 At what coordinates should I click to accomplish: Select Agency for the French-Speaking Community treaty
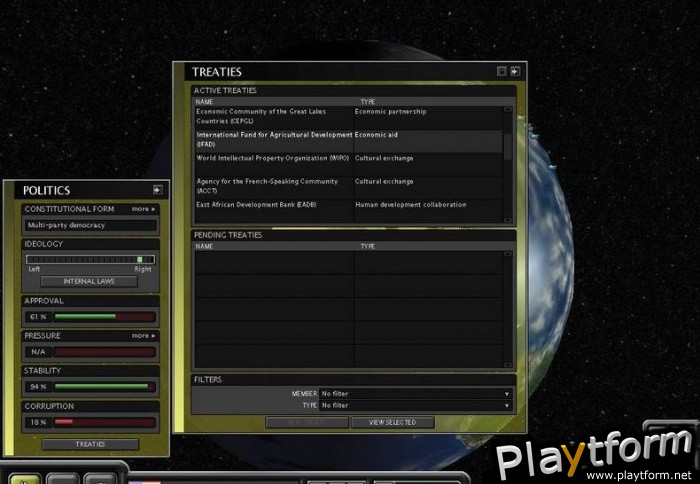point(274,186)
